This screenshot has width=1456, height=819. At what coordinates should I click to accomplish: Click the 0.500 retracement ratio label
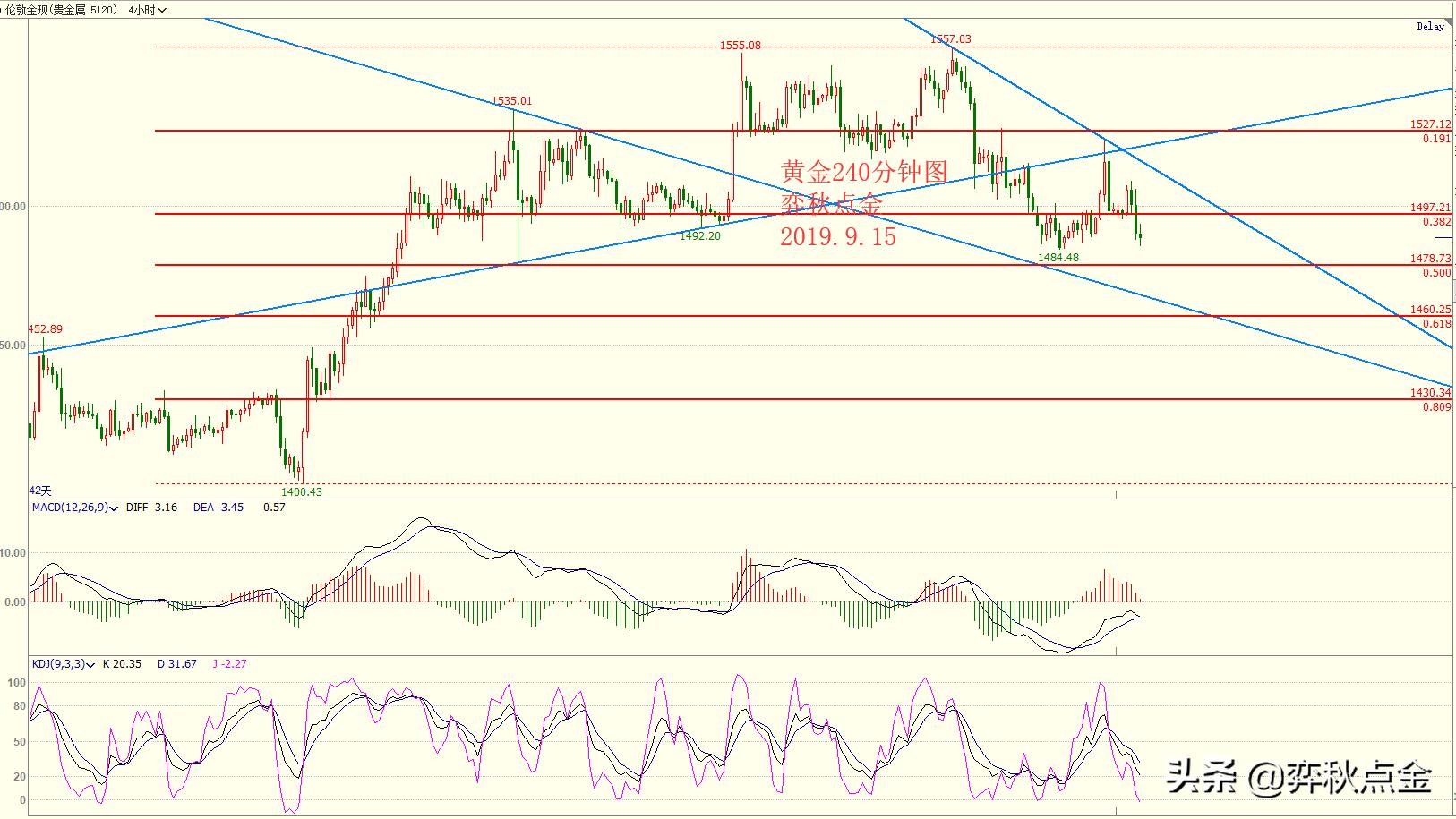1436,273
